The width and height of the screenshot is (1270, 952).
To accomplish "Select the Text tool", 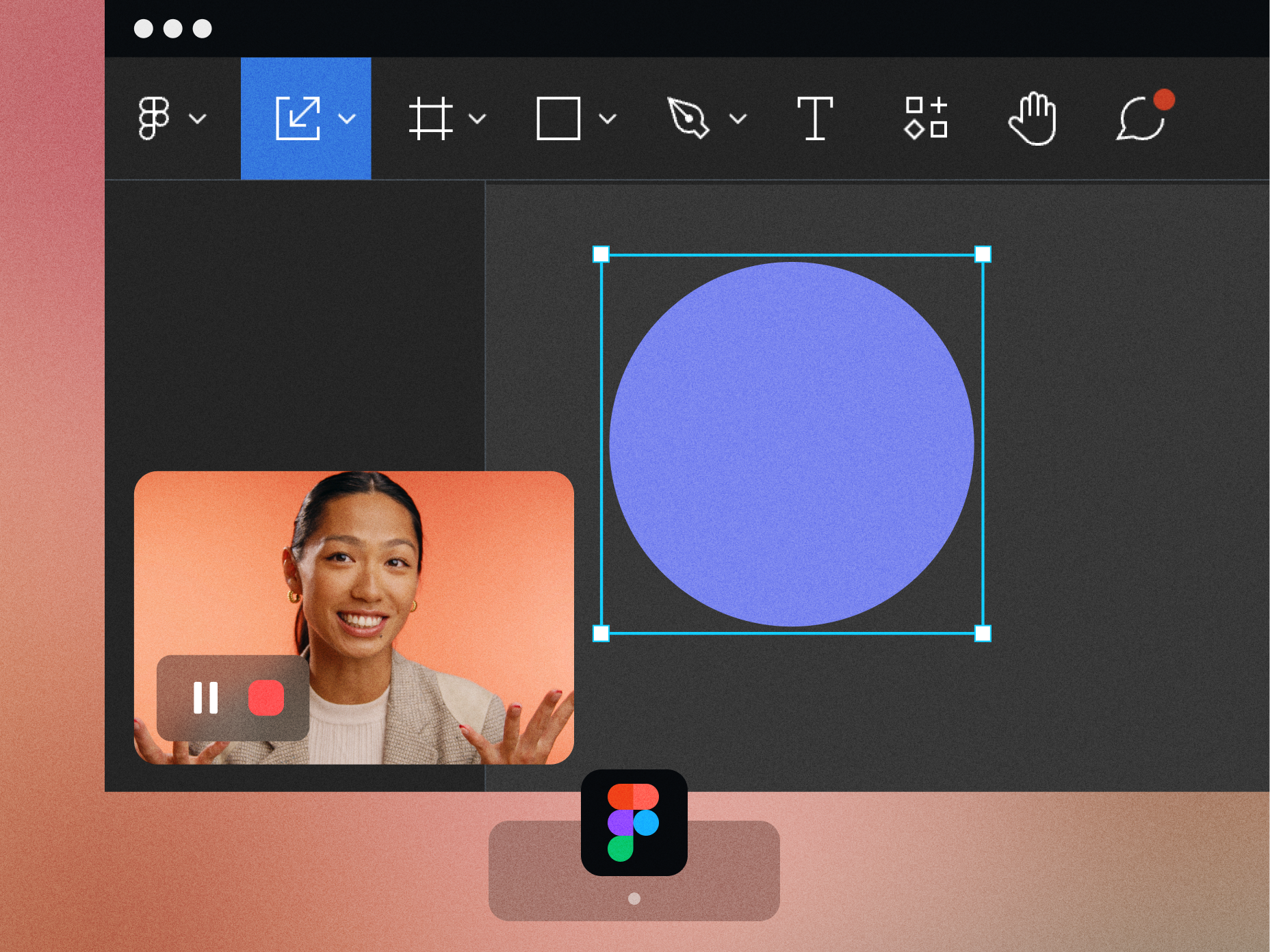I will coord(814,118).
